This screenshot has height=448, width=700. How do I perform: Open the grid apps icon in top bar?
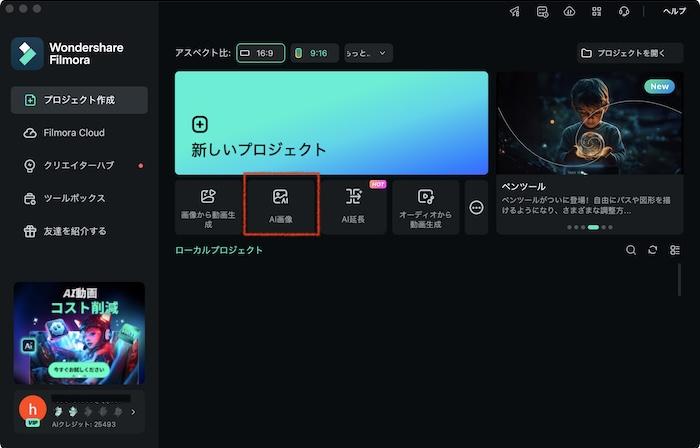[596, 12]
